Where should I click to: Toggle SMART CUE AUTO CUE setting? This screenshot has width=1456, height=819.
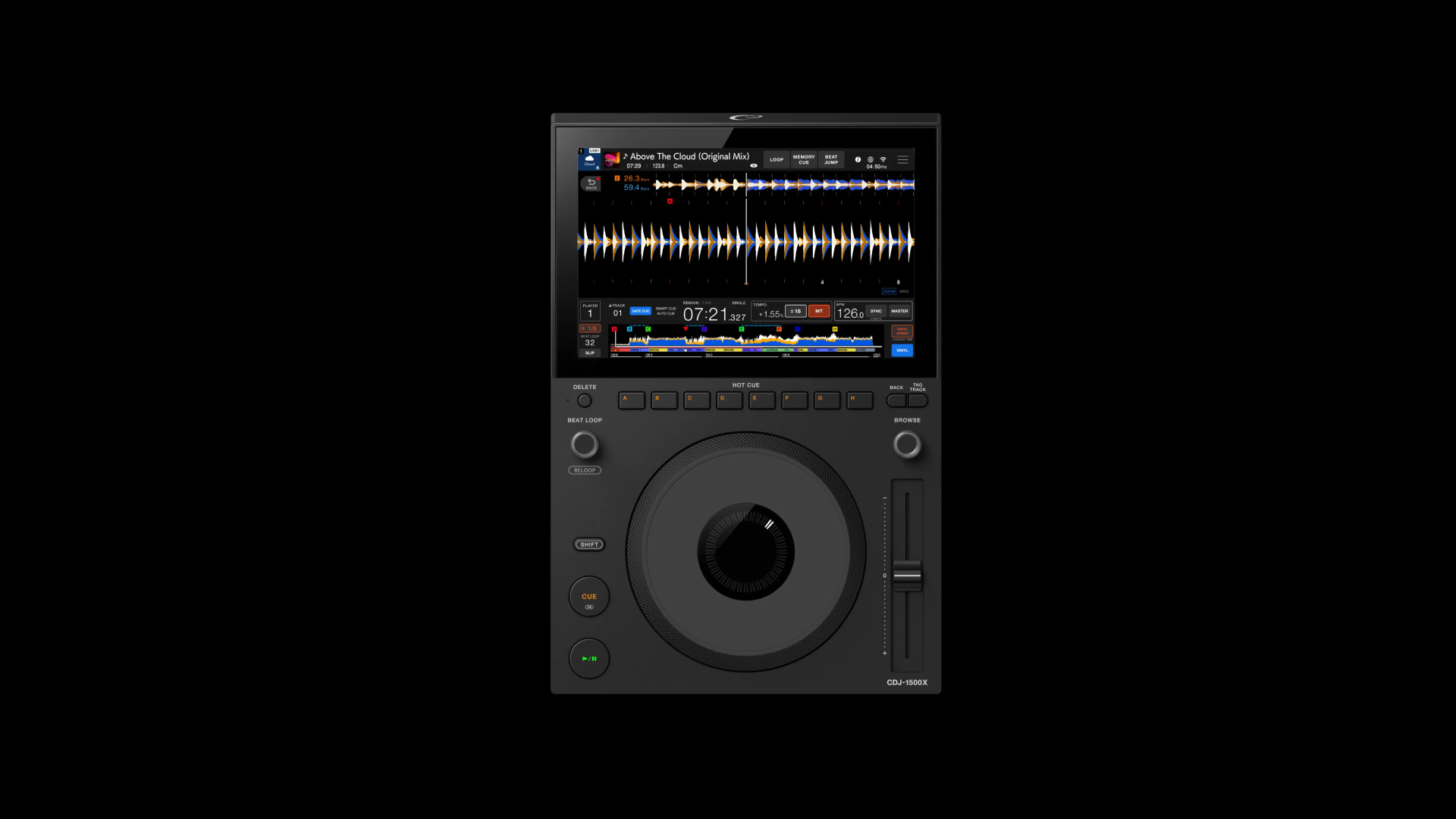pos(666,311)
